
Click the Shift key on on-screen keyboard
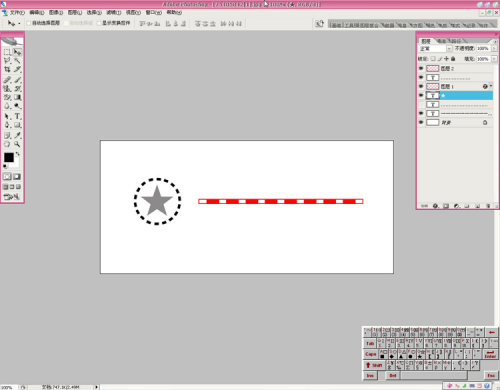pyautogui.click(x=374, y=365)
